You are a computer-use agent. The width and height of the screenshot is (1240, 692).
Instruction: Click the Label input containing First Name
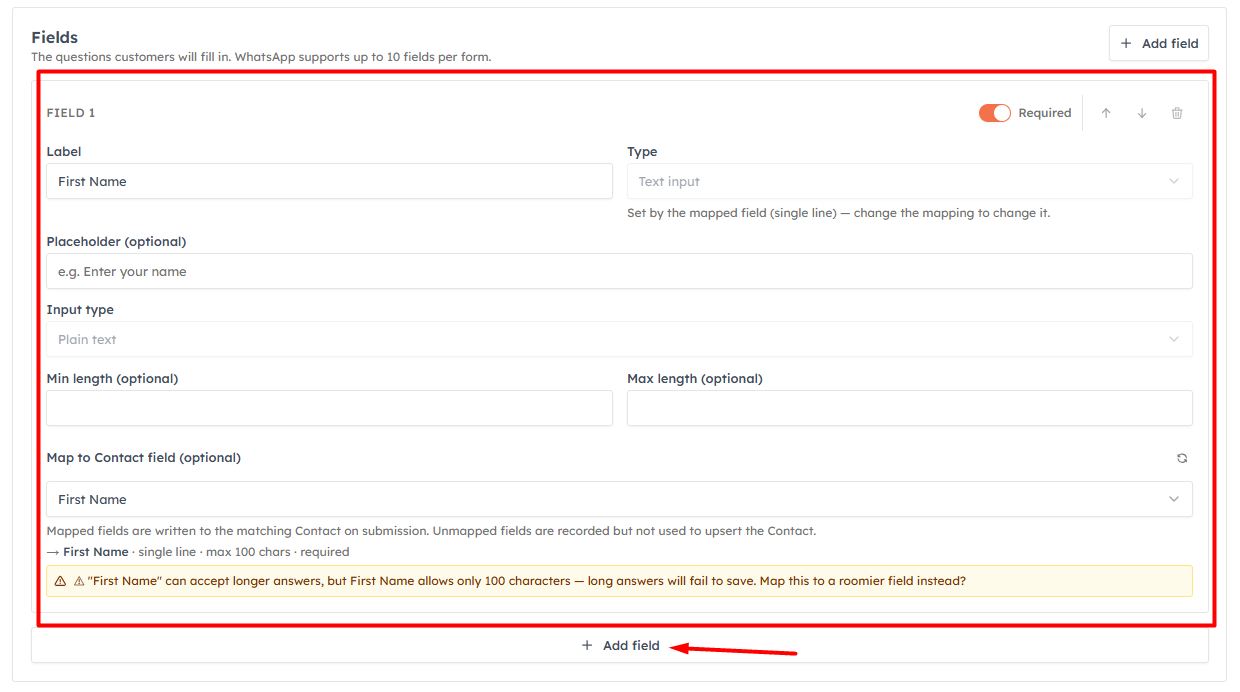point(329,181)
